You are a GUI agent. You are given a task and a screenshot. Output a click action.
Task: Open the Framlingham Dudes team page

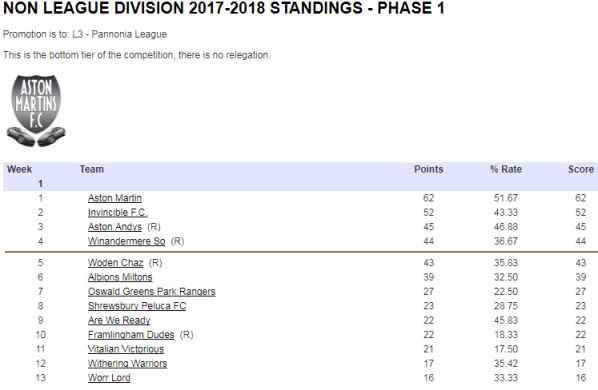[131, 335]
